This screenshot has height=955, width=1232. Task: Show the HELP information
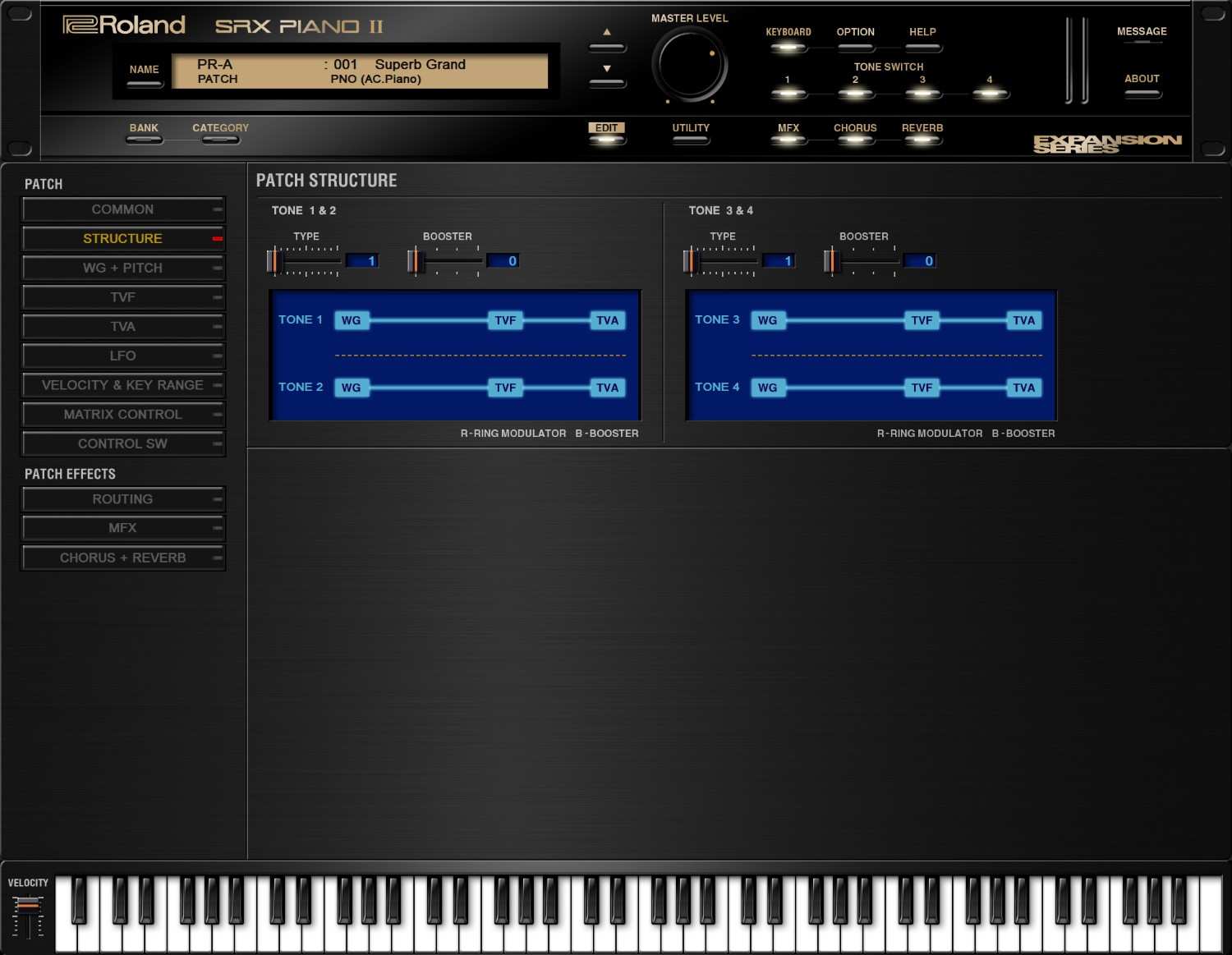922,45
